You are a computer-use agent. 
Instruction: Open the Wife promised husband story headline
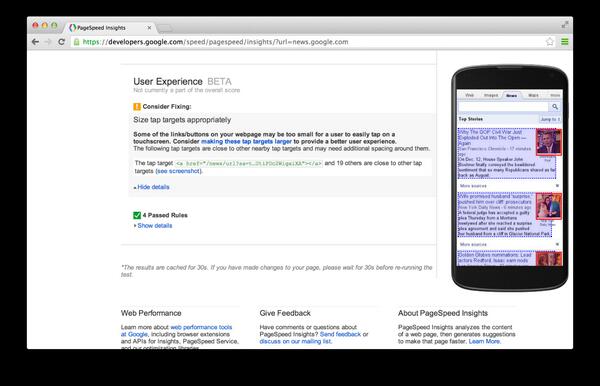tap(495, 199)
